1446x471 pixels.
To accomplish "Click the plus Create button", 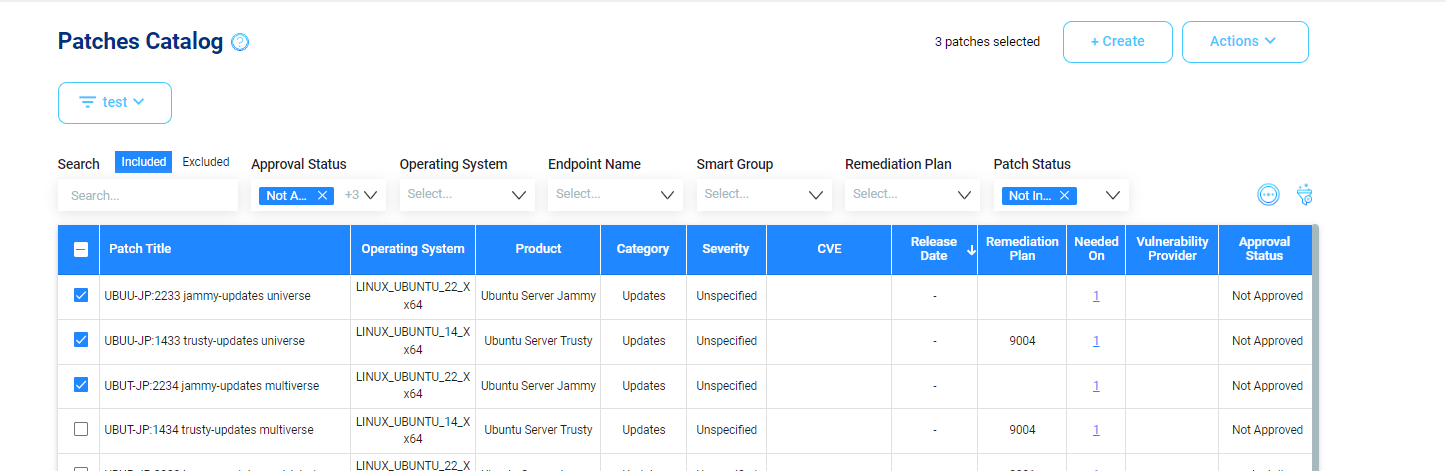I will pos(1117,42).
